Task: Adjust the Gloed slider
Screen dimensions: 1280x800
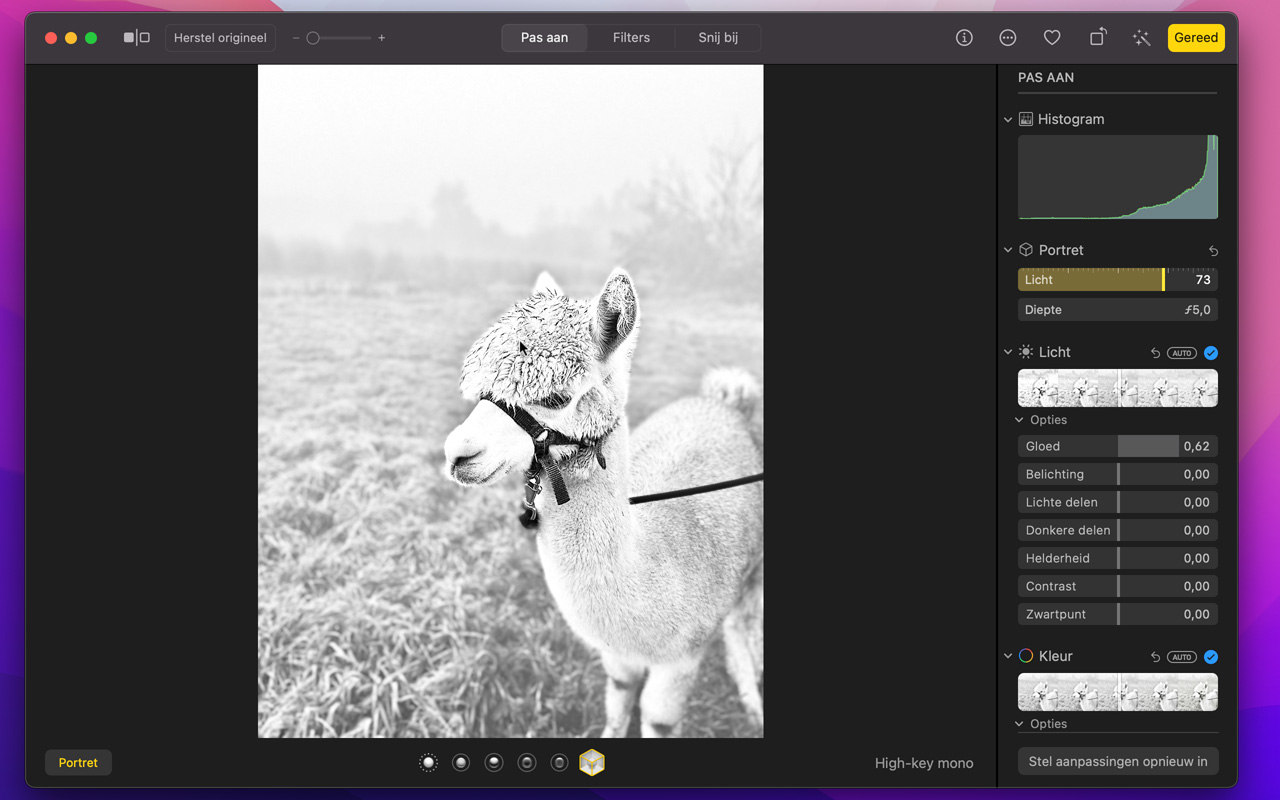Action: tap(1117, 447)
